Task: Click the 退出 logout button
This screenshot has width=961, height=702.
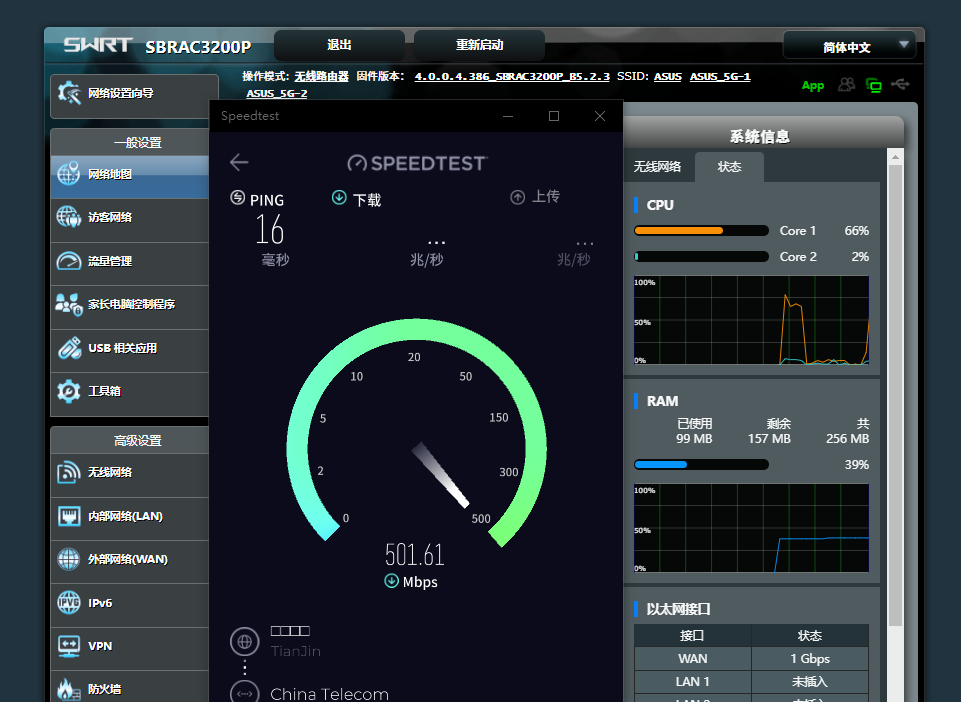Action: pyautogui.click(x=339, y=45)
